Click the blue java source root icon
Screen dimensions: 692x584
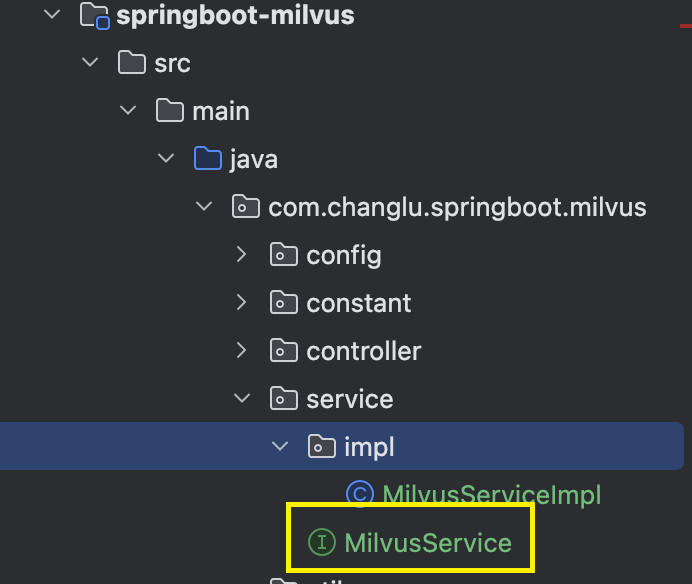click(x=207, y=158)
